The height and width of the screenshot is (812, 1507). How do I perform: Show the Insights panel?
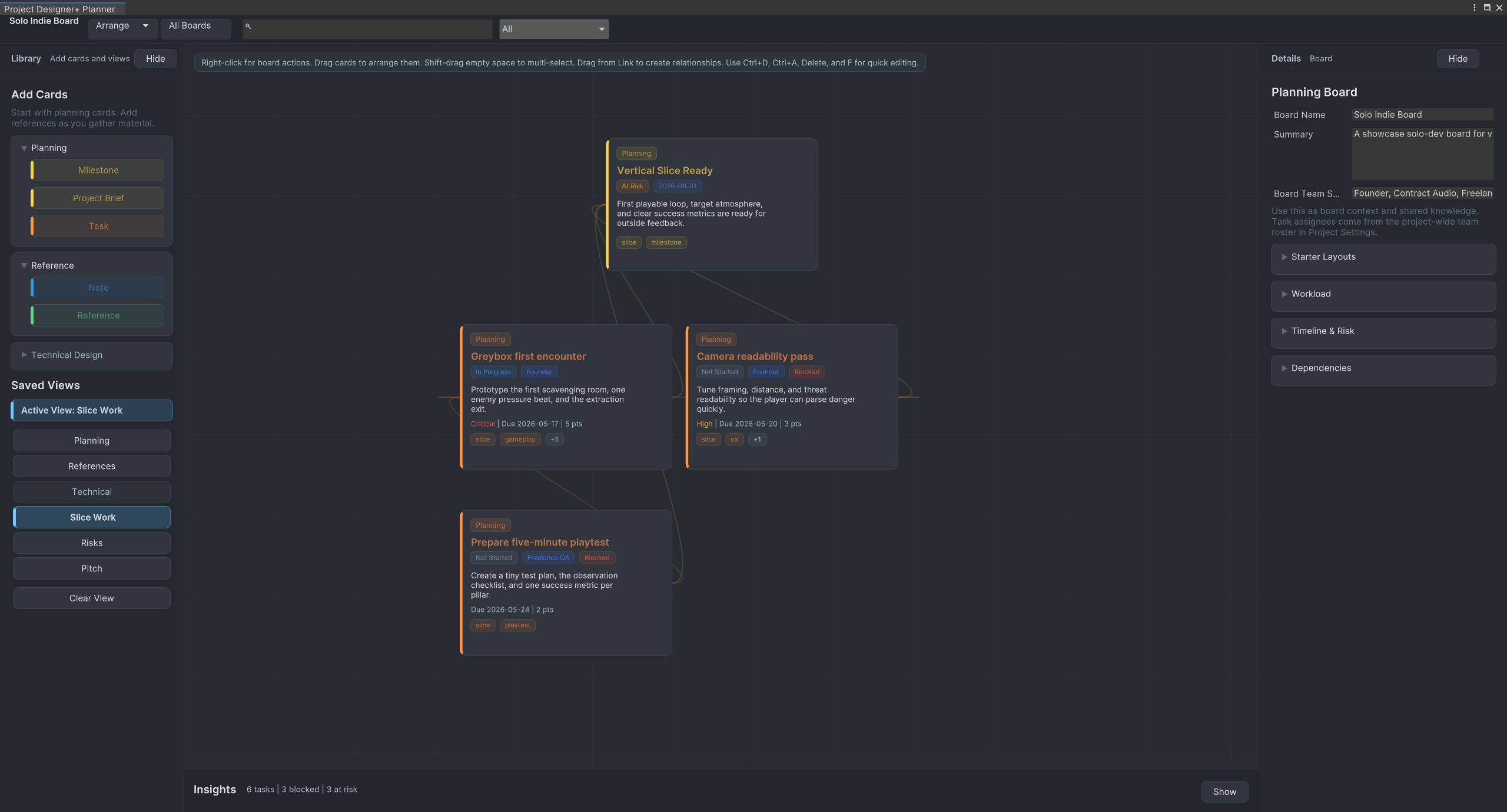1224,792
